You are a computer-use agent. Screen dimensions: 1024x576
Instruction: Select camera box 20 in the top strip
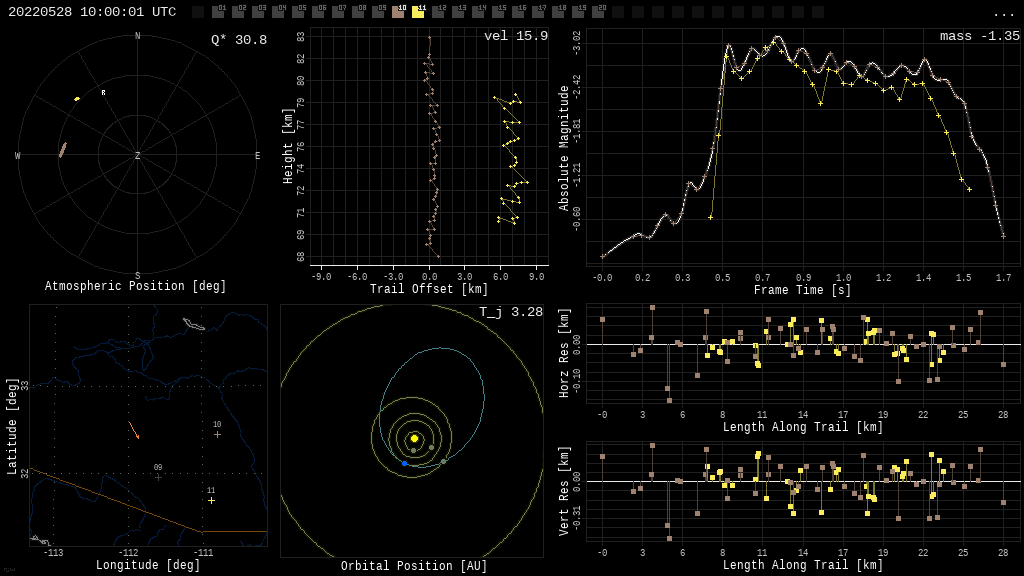(x=598, y=12)
